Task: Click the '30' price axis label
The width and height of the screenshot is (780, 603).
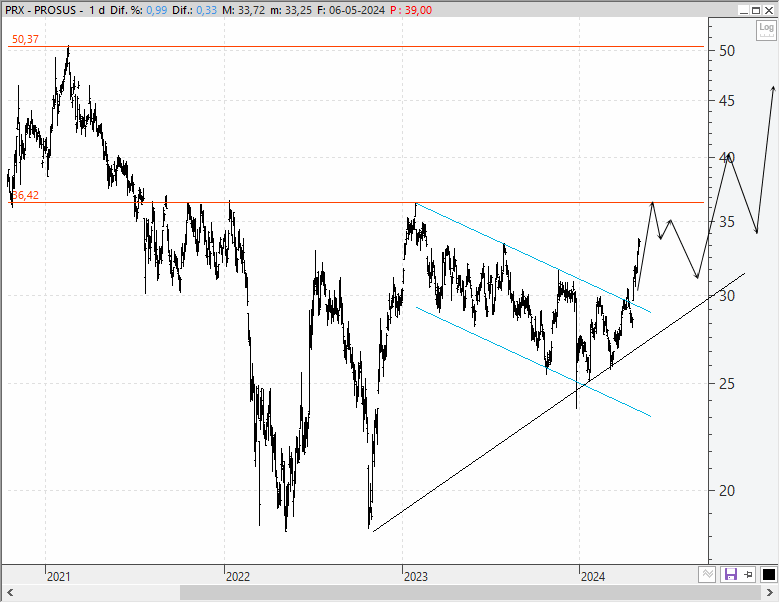Action: point(727,296)
